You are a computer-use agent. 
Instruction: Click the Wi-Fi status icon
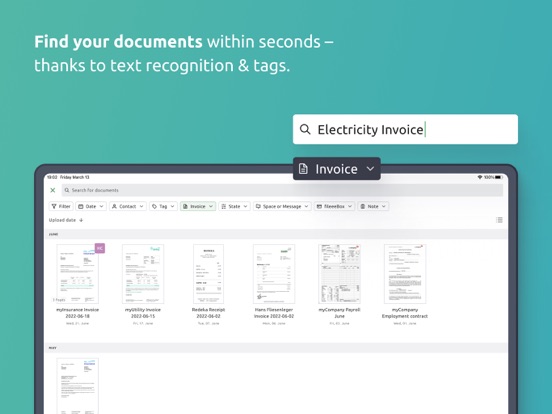coord(479,177)
